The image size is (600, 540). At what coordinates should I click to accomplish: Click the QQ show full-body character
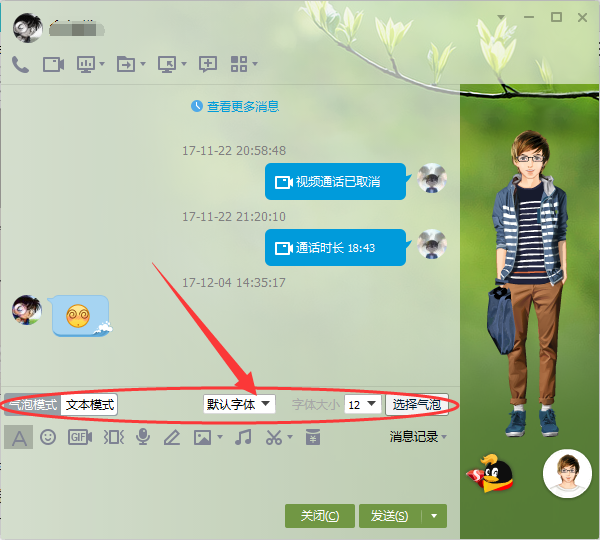click(529, 283)
